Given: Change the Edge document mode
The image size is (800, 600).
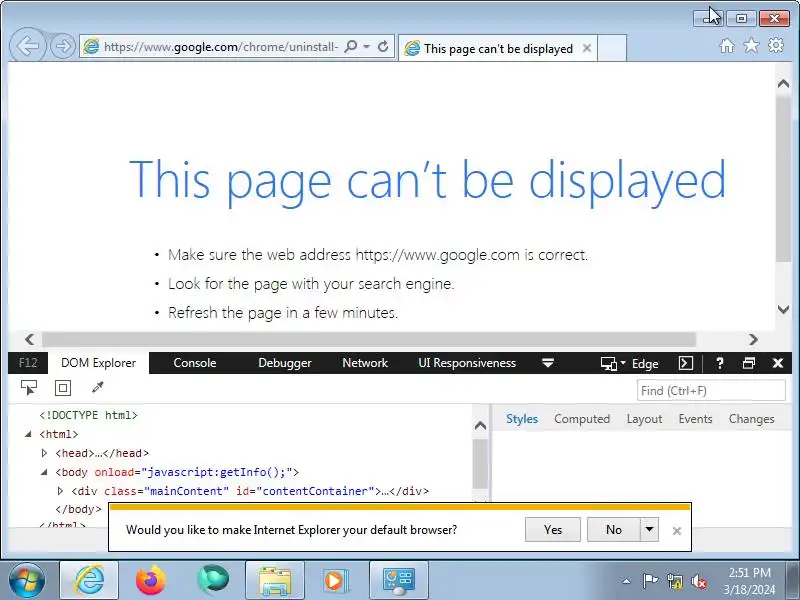Looking at the screenshot, I should click(645, 364).
